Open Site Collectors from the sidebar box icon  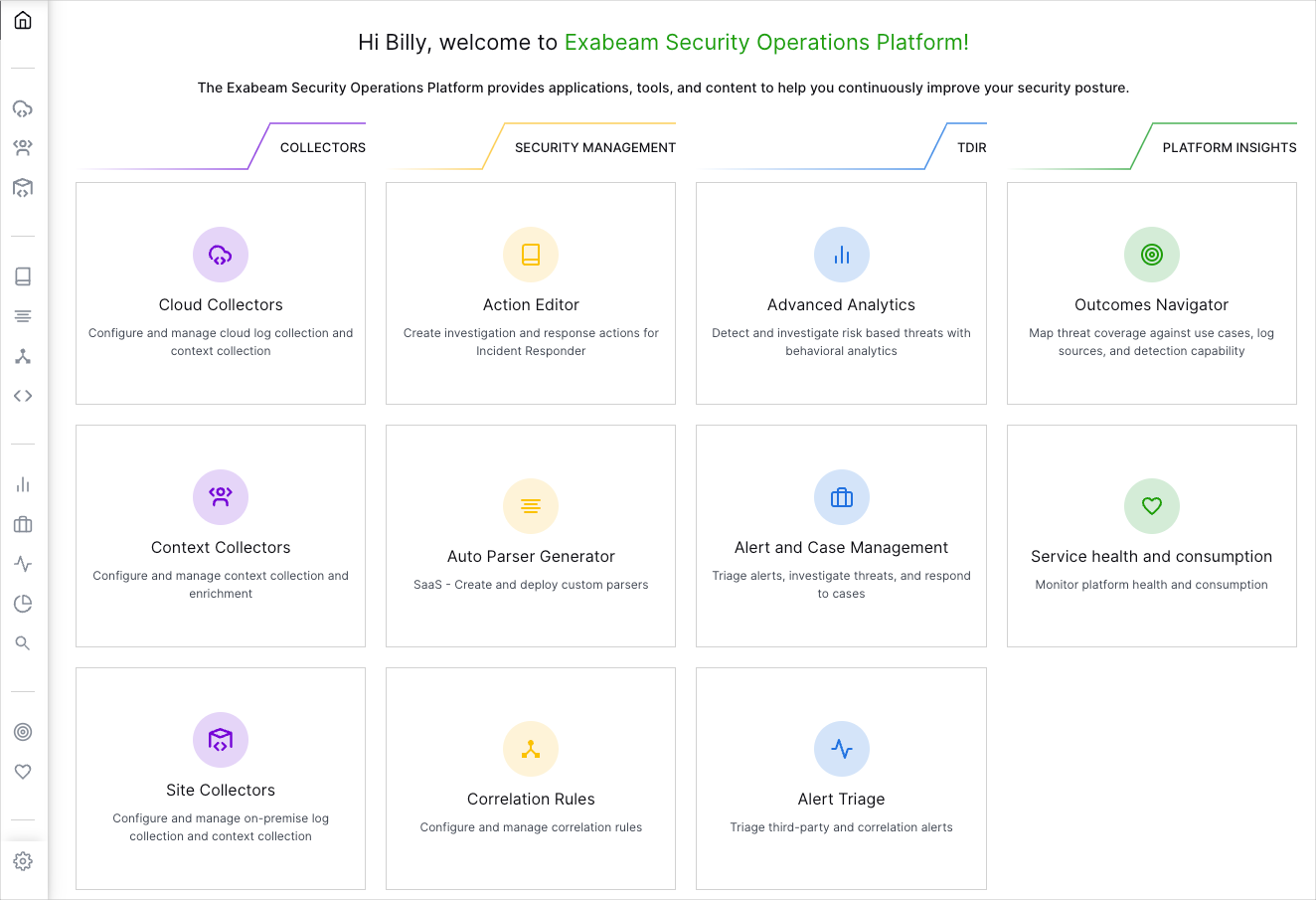pyautogui.click(x=23, y=188)
